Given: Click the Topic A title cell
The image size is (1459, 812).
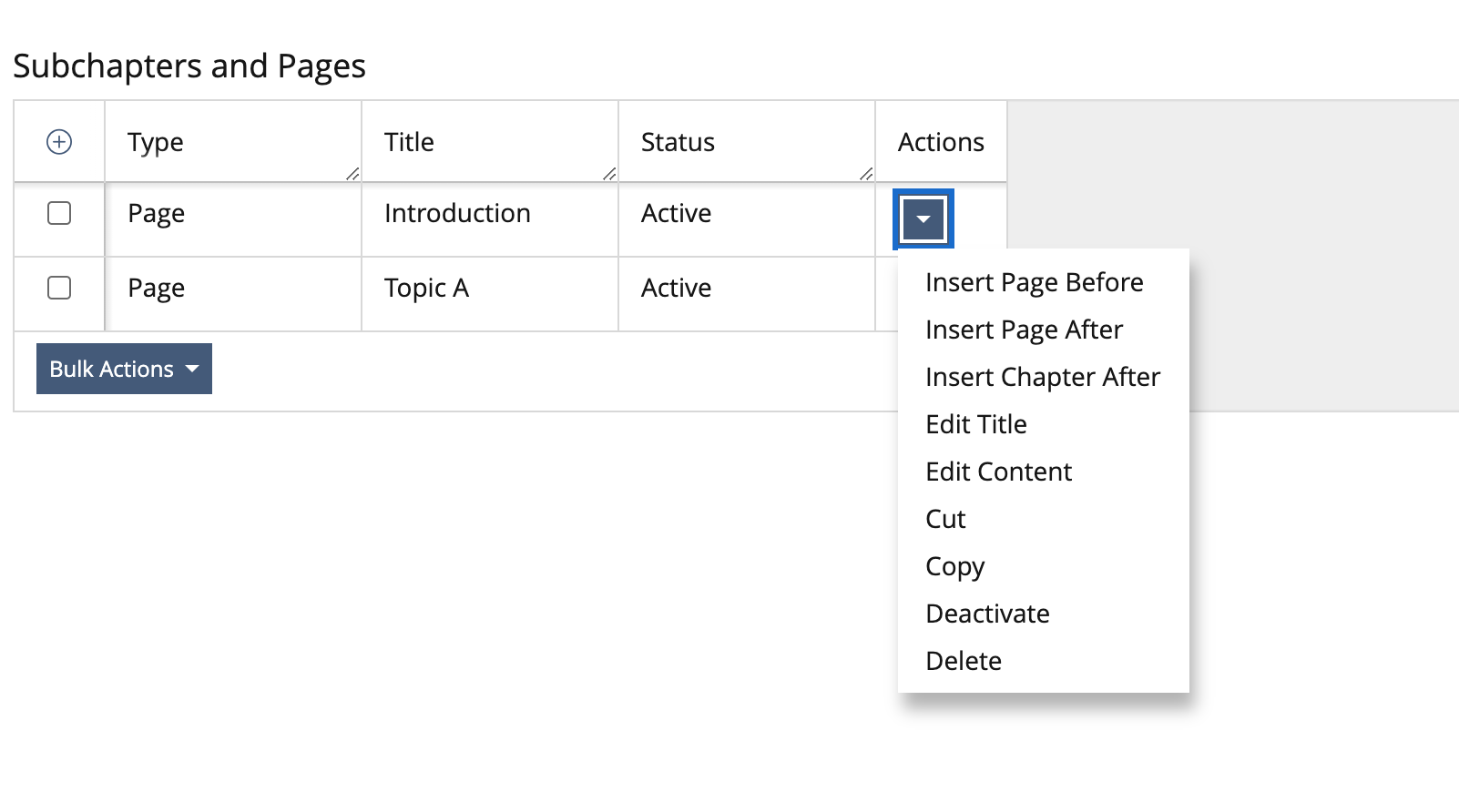Looking at the screenshot, I should coord(426,288).
